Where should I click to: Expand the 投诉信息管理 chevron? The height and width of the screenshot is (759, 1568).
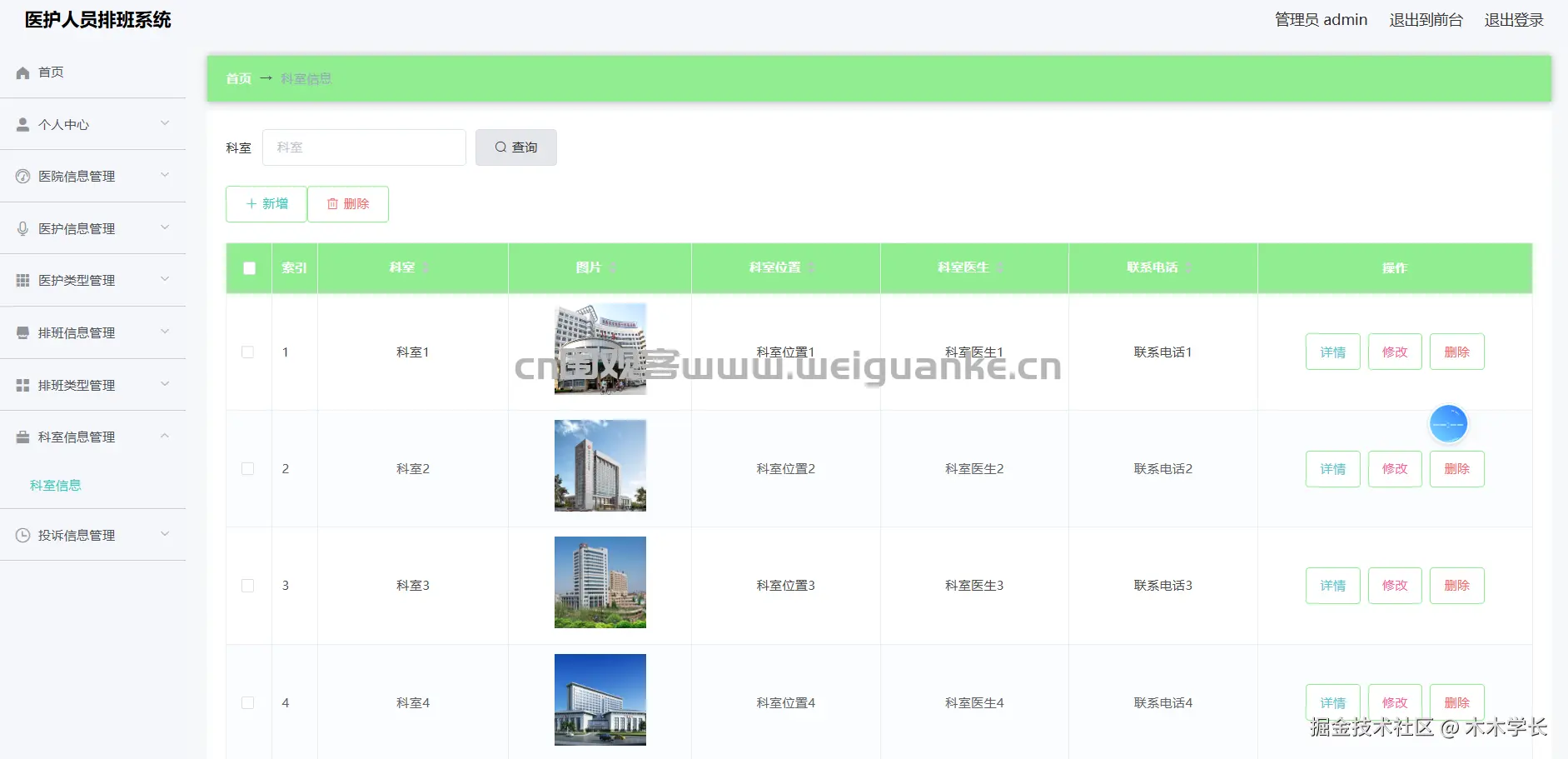click(165, 534)
